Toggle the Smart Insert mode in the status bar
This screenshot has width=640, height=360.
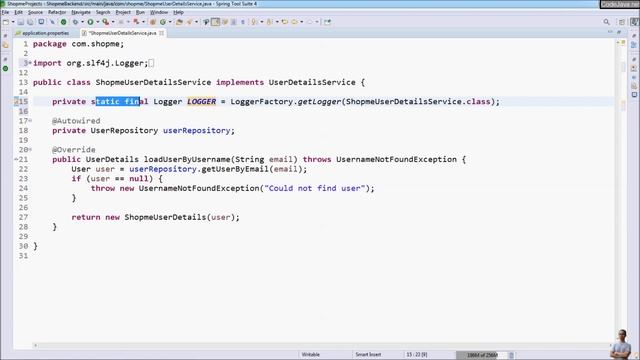click(368, 355)
